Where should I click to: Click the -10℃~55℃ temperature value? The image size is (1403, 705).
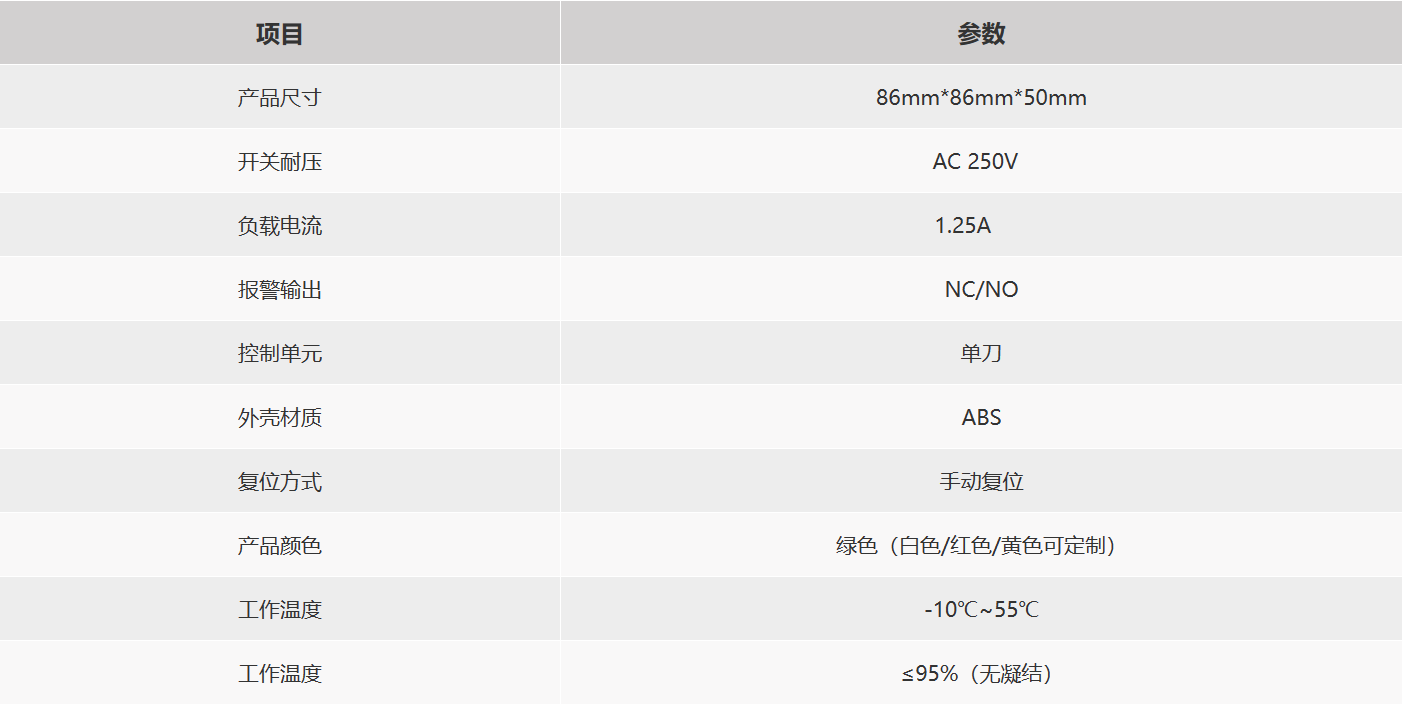pos(981,610)
